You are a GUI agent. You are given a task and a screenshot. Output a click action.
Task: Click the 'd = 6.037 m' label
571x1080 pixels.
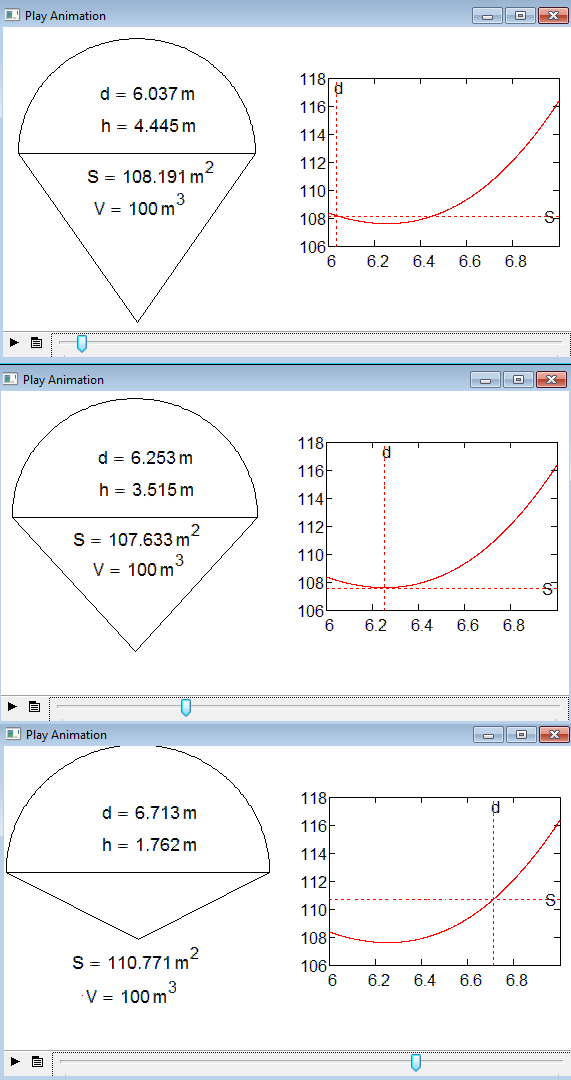tap(147, 94)
